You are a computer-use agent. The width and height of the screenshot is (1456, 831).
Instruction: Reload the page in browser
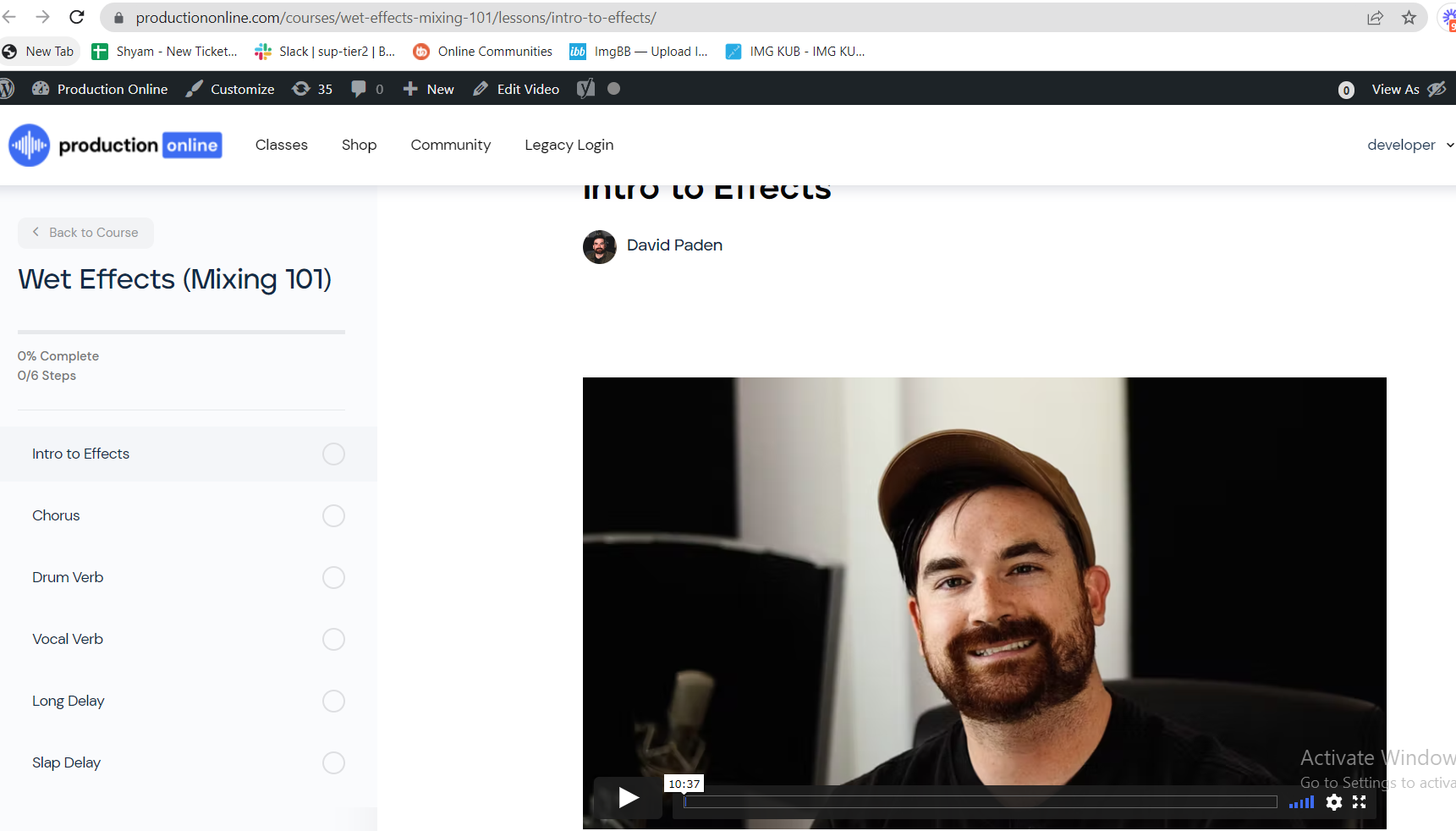click(x=77, y=18)
